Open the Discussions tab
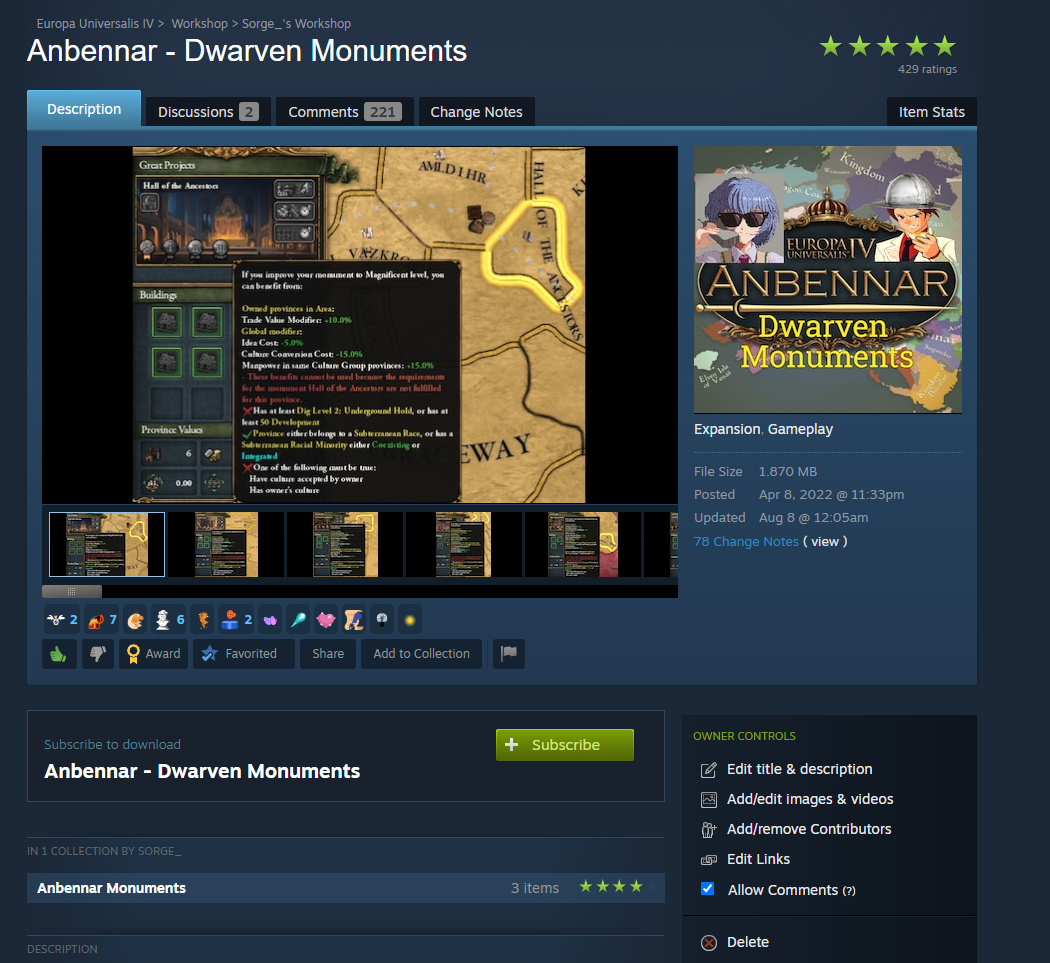 208,112
